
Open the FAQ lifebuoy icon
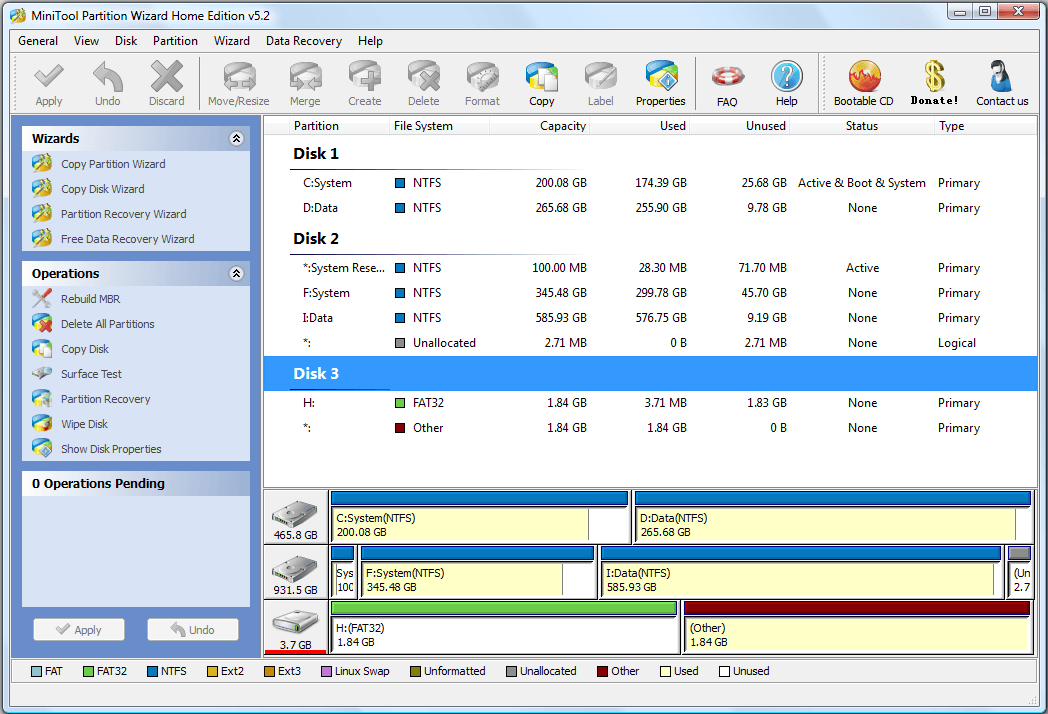pos(727,77)
